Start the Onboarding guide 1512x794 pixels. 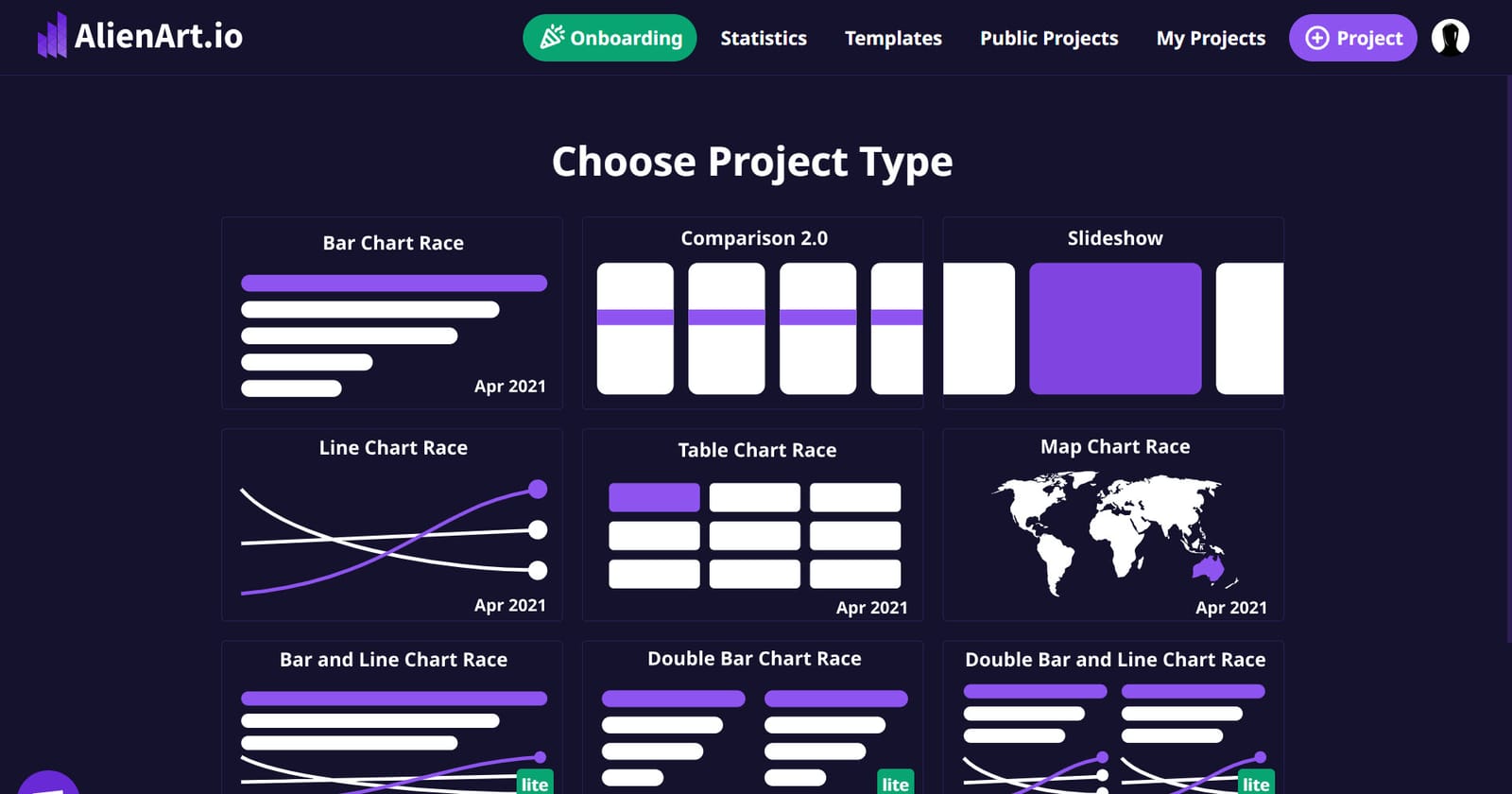coord(610,38)
